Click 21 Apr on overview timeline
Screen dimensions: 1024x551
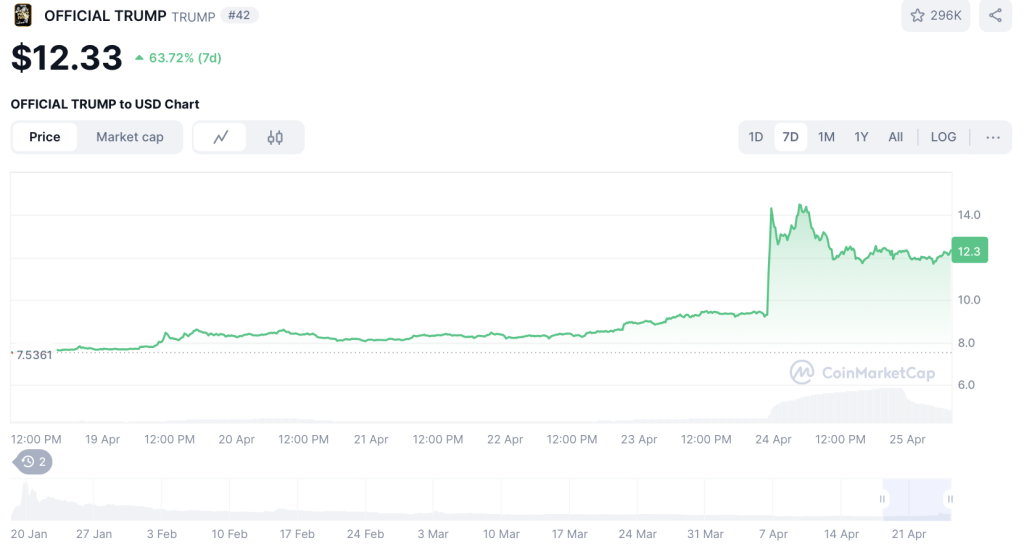pos(909,534)
